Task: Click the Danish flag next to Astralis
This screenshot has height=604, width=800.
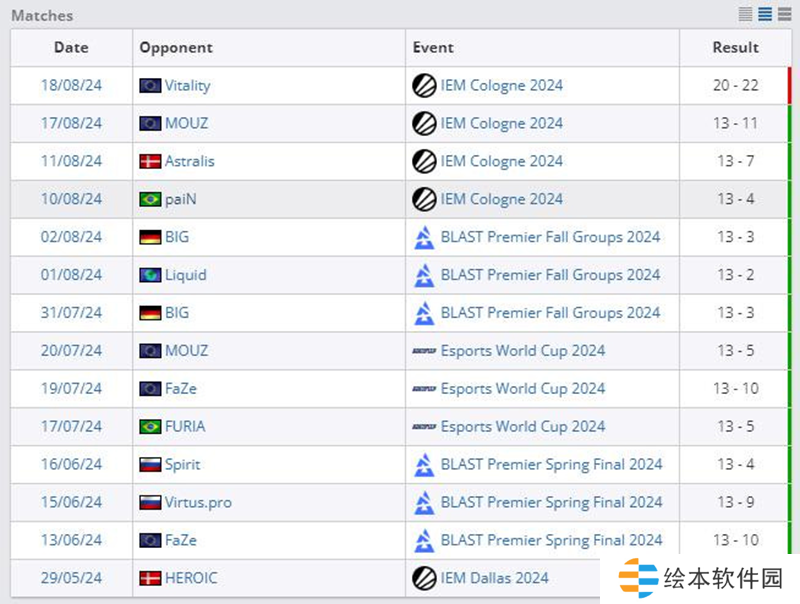Action: 150,162
